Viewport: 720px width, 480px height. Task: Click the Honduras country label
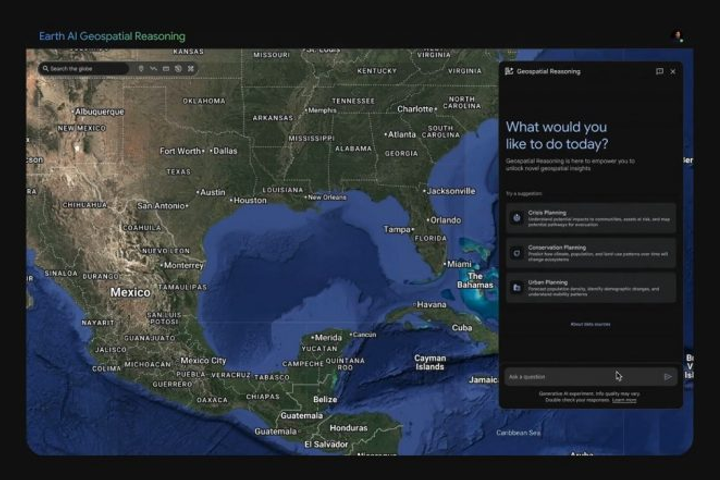click(x=349, y=428)
